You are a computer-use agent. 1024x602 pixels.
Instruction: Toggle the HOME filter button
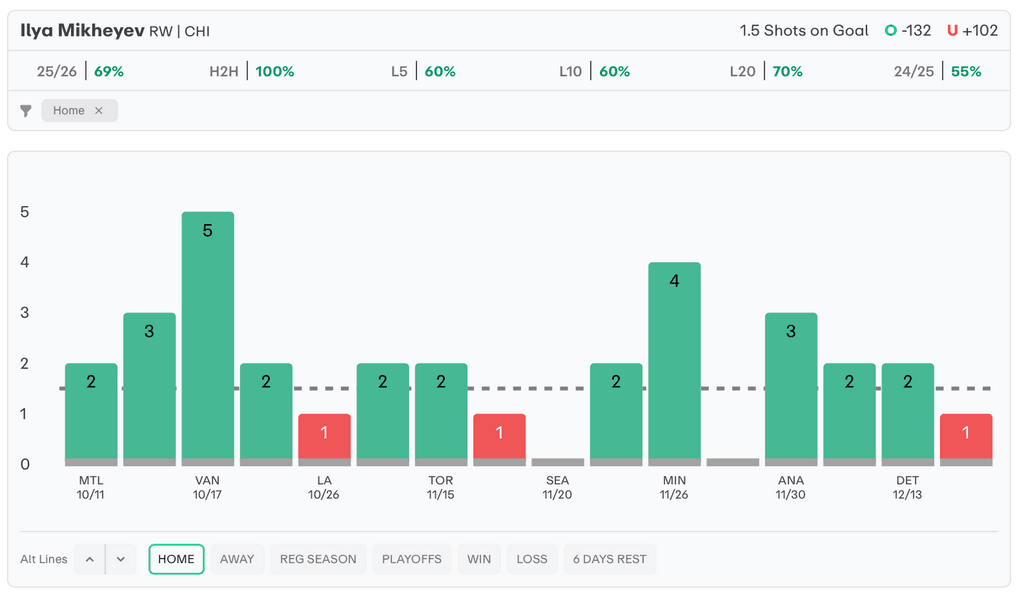coord(176,559)
